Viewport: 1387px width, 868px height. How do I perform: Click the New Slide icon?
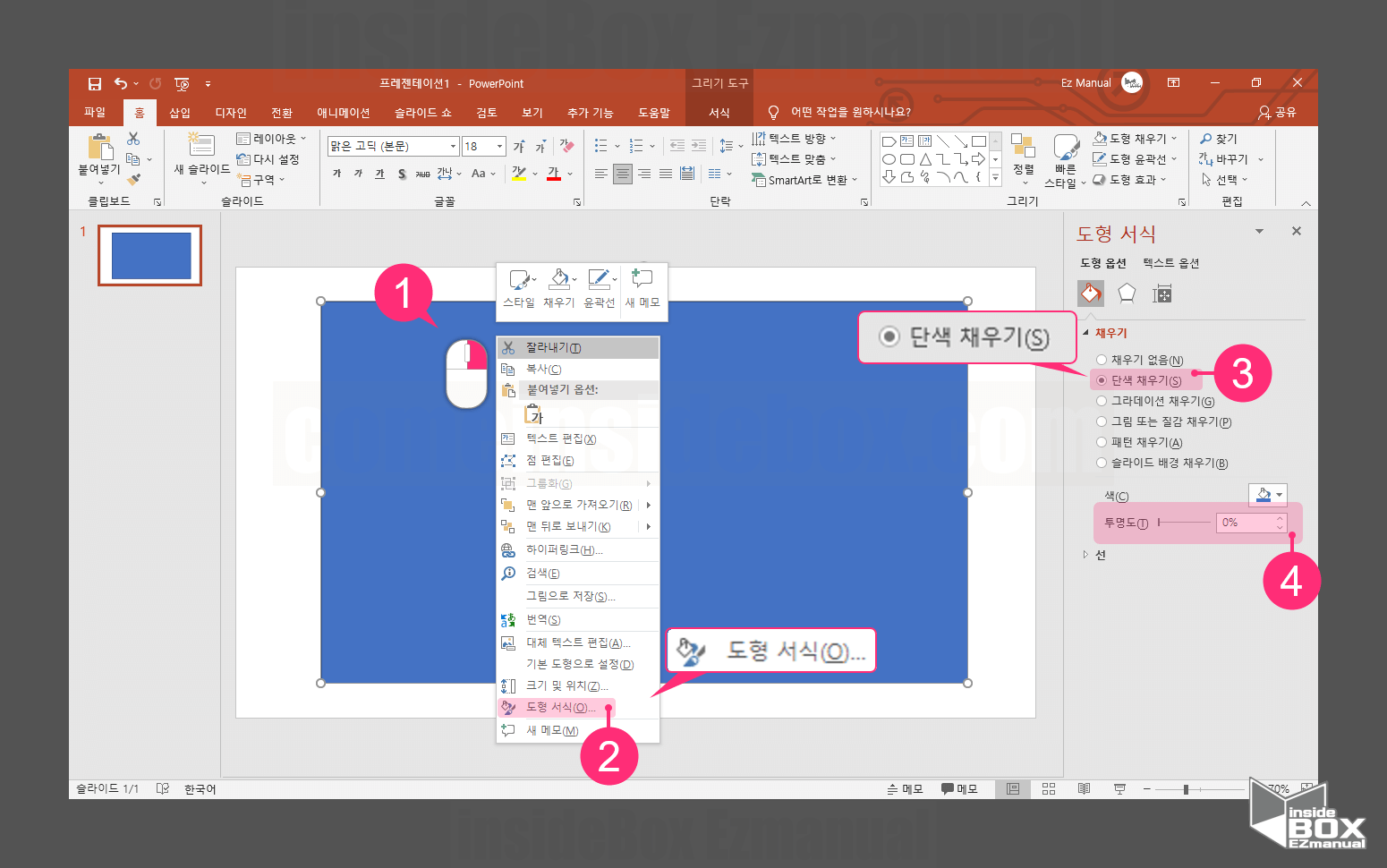[x=201, y=143]
